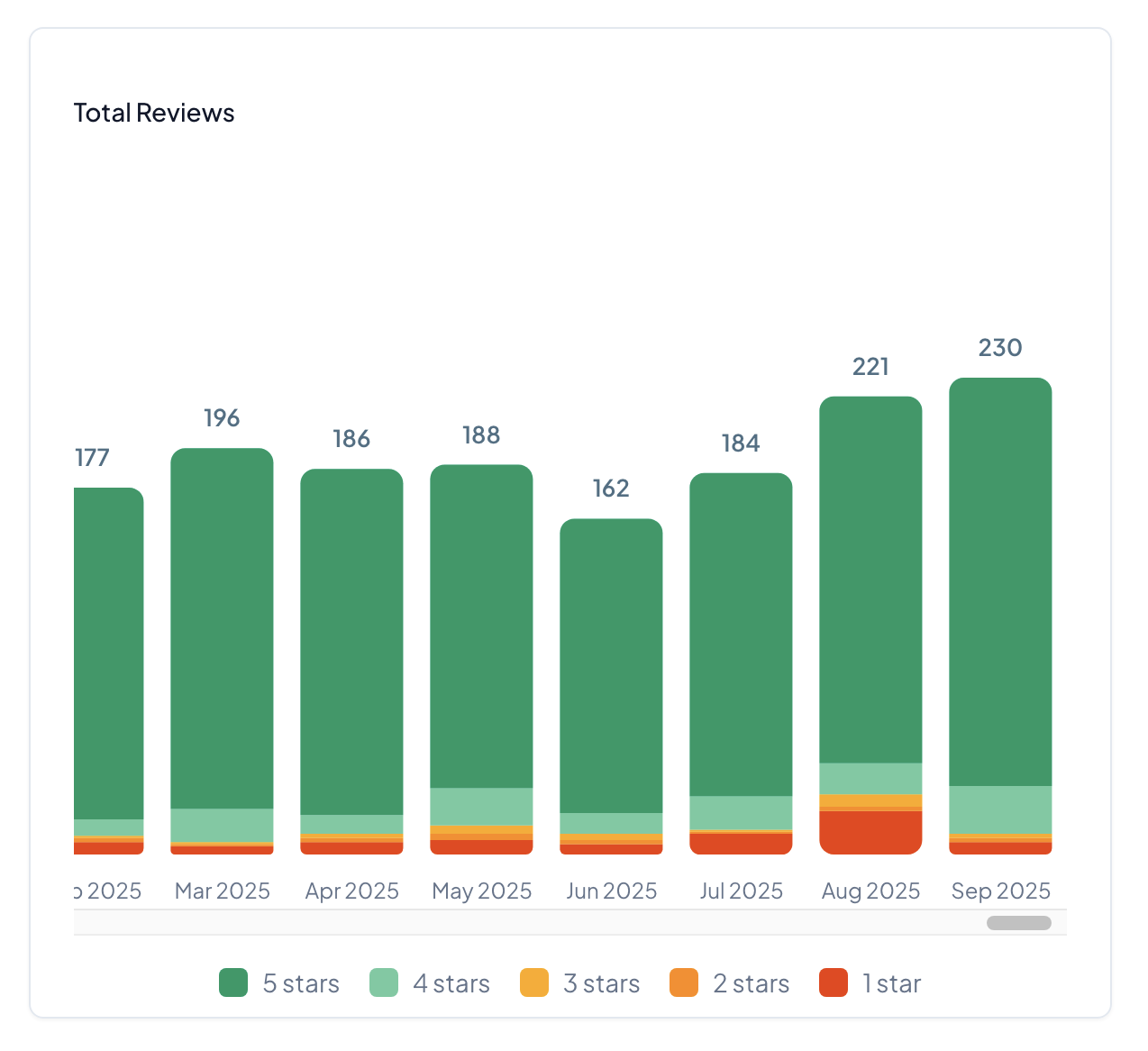Click the Jun 2025 dark green bar section
The height and width of the screenshot is (1051, 1148).
pos(611,665)
